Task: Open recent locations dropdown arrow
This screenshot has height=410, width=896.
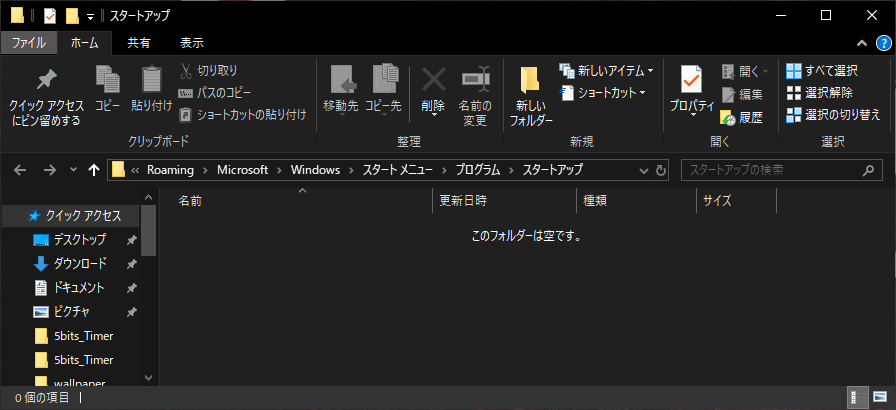Action: pos(73,170)
